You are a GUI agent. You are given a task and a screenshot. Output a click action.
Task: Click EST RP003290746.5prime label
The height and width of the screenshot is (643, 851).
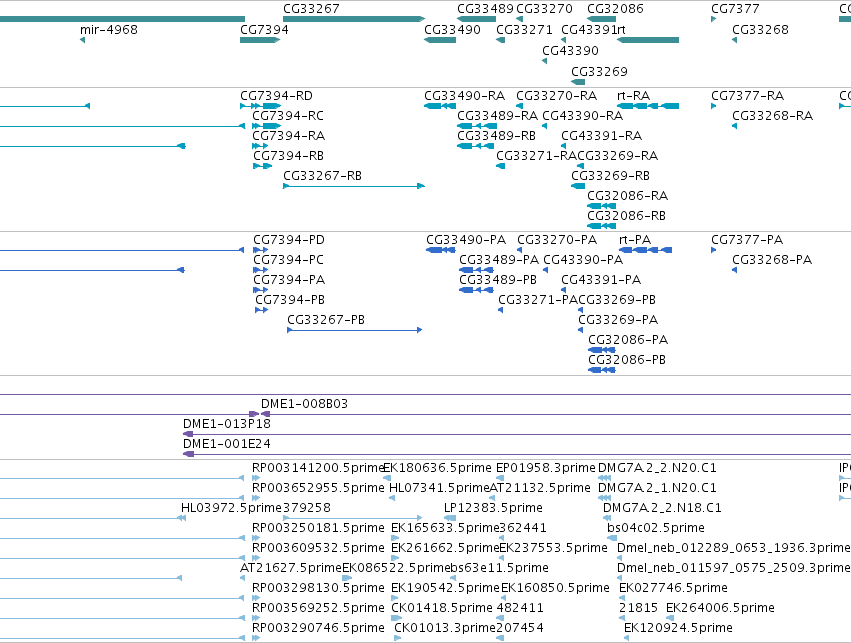tap(318, 628)
